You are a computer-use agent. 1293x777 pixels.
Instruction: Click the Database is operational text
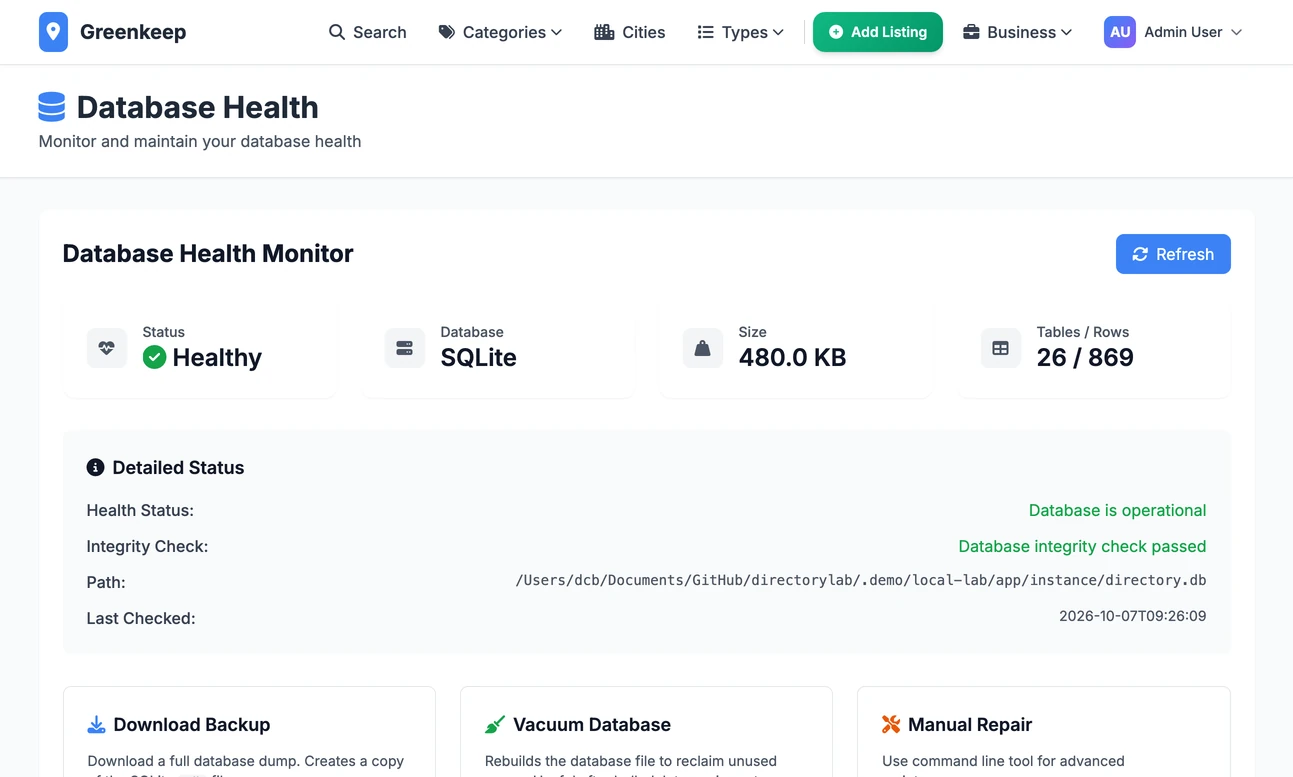point(1117,510)
